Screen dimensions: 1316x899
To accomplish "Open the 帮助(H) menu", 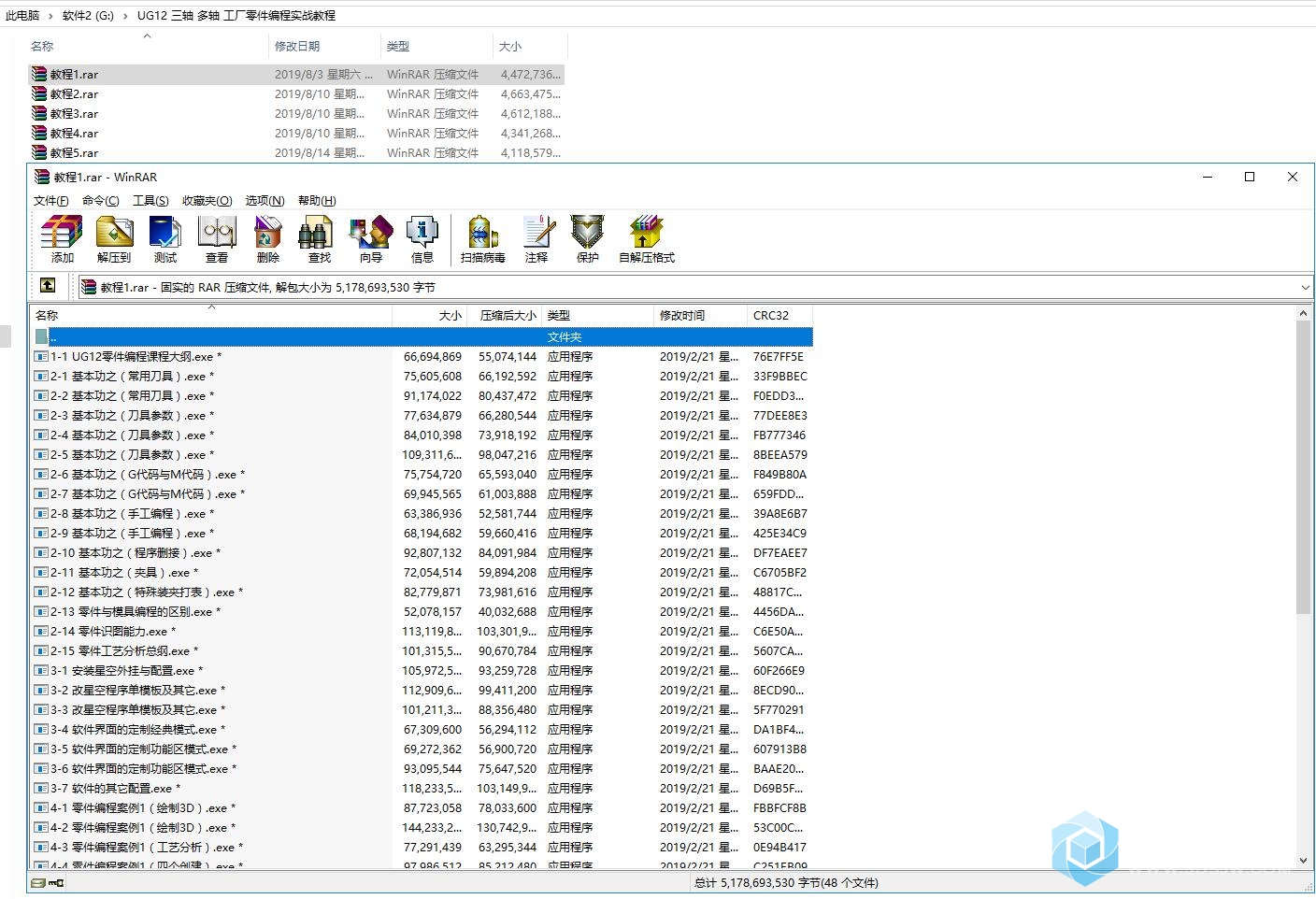I will click(317, 200).
